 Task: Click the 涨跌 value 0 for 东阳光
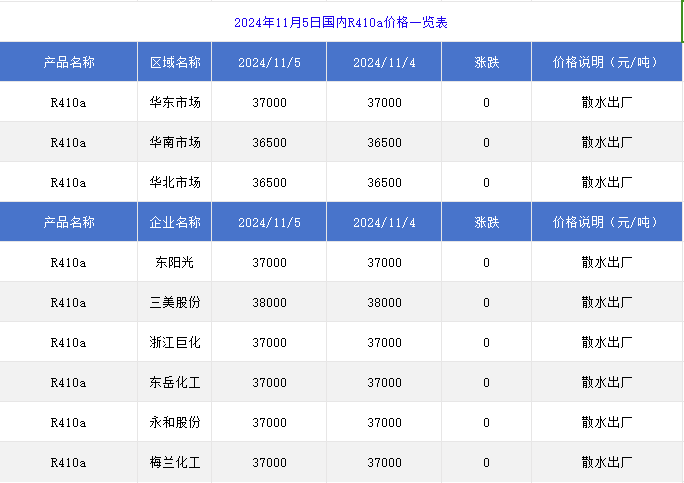click(486, 263)
